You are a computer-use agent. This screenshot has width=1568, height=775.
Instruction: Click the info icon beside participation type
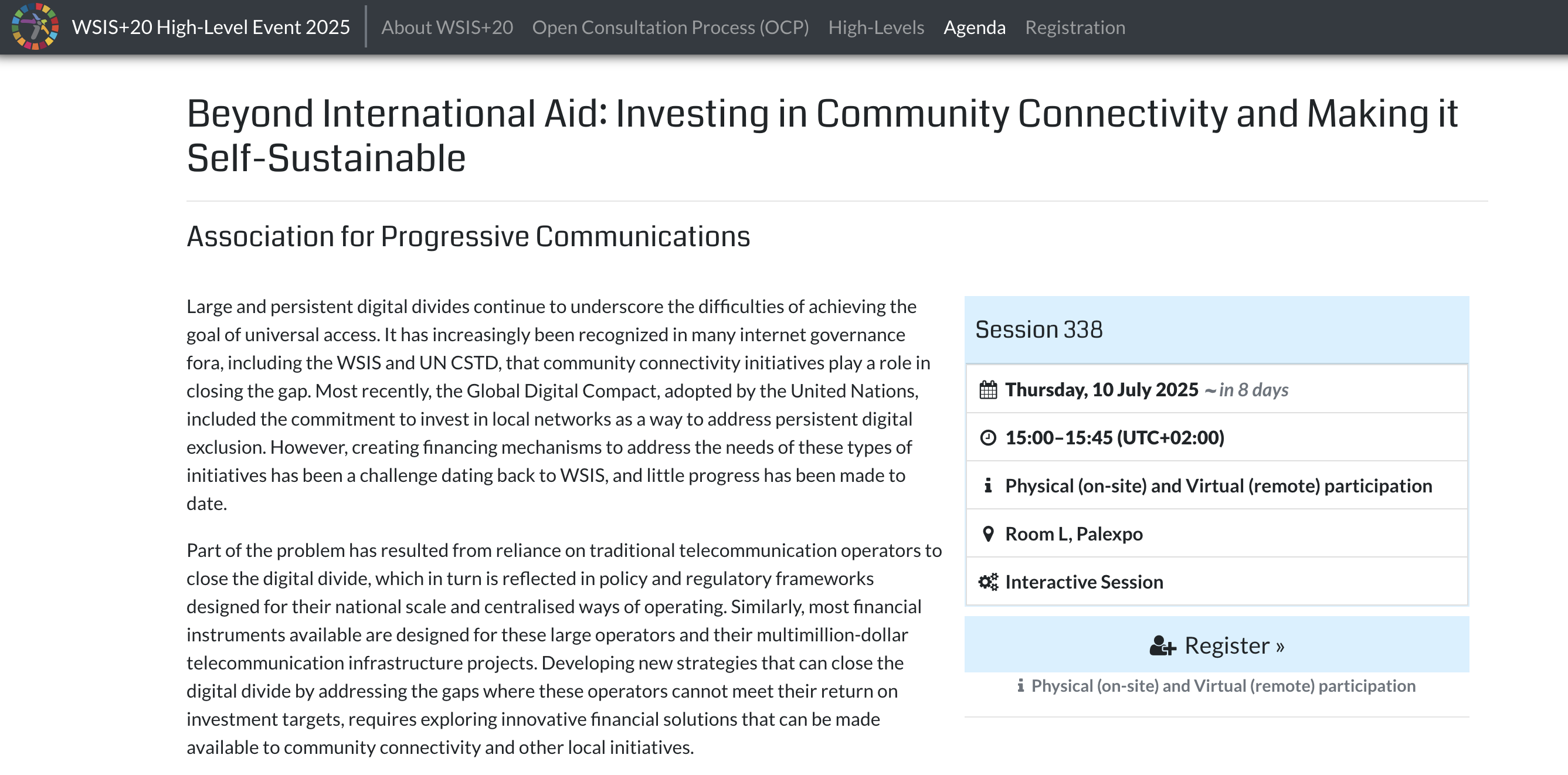(988, 485)
